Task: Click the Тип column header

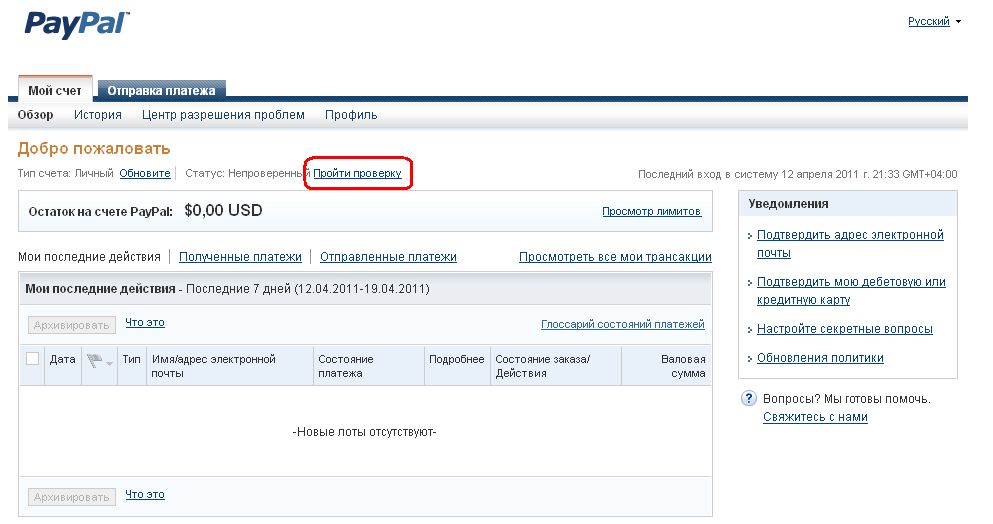Action: point(132,359)
